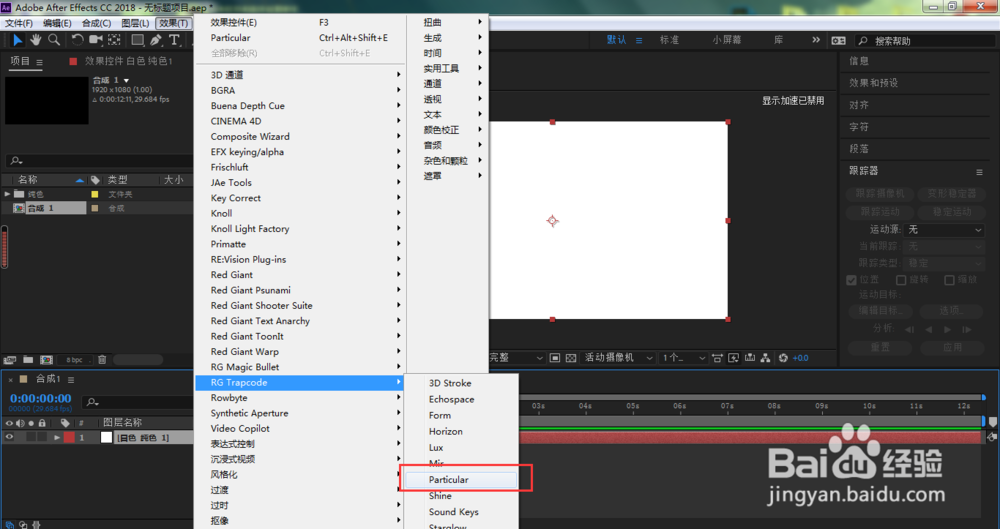Open the 运动源 dropdown in tracker

[x=944, y=230]
